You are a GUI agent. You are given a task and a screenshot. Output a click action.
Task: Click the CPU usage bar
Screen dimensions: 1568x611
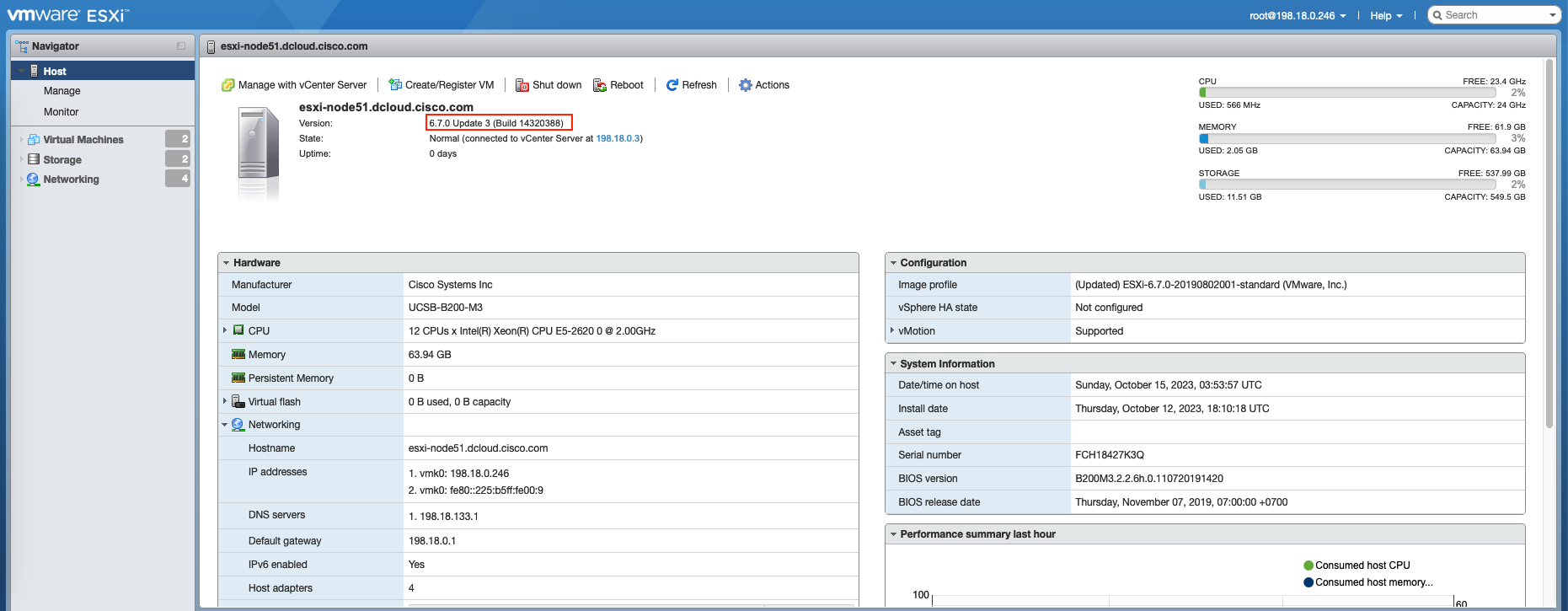tap(1346, 93)
